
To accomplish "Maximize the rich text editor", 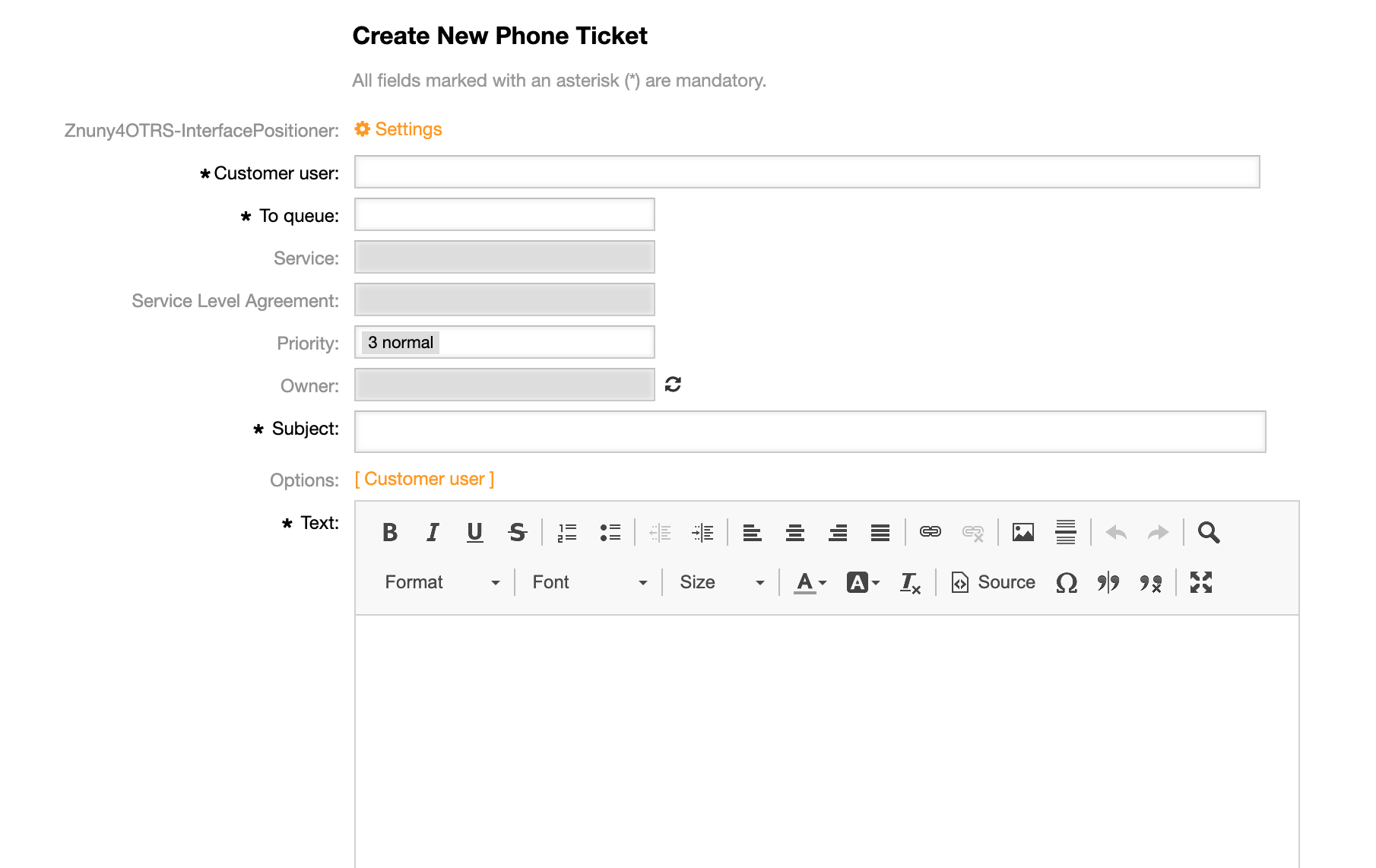I will click(1200, 582).
